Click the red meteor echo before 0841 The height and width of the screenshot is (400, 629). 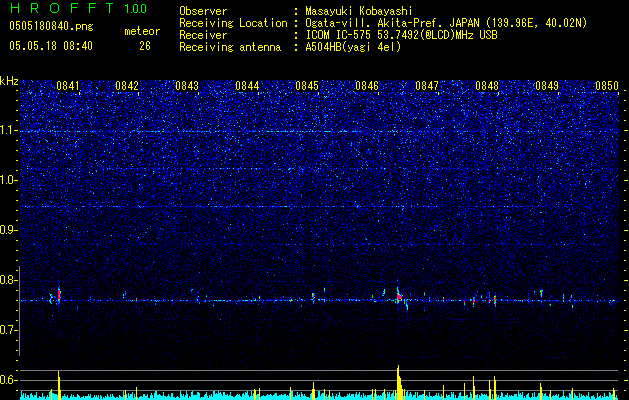[x=59, y=294]
